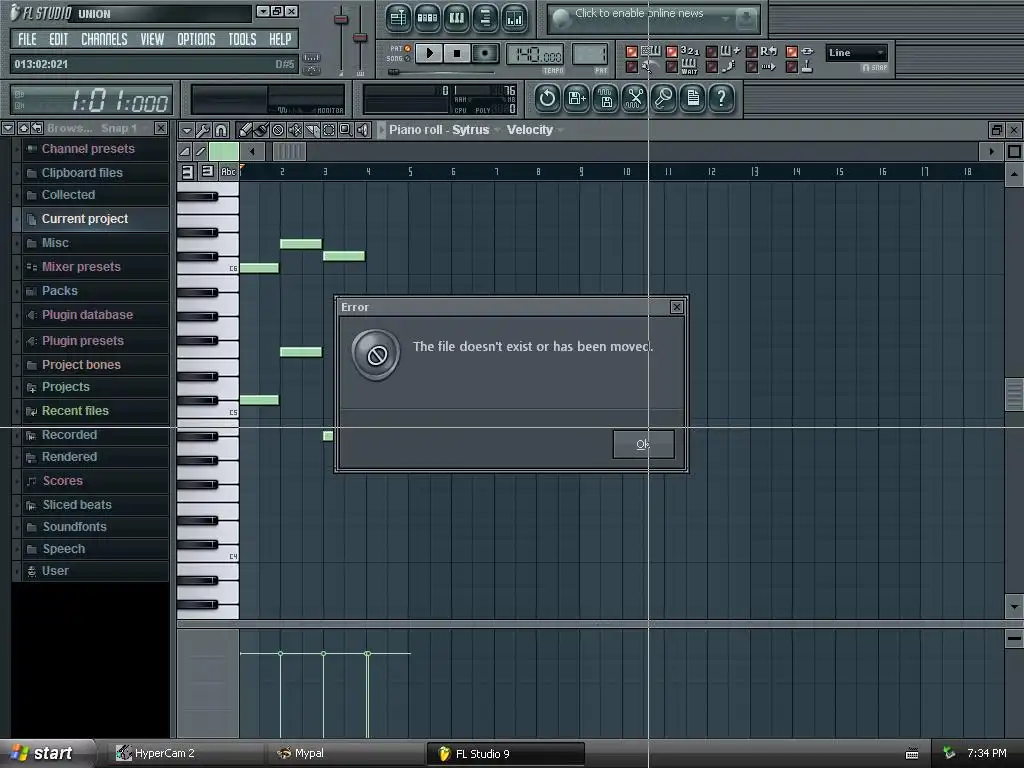Click the undo history circular arrow icon
Screen dimensions: 1024x768
[547, 99]
